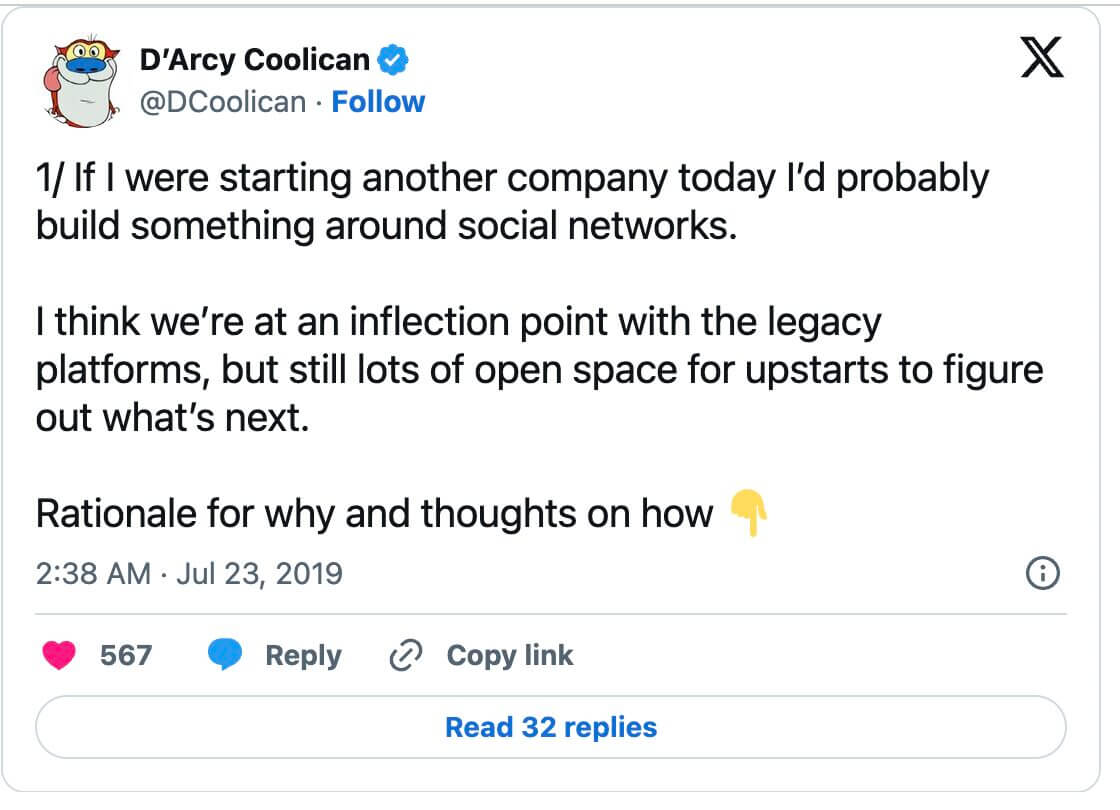Viewport: 1120px width, 810px height.
Task: Click the 567 likes count
Action: pyautogui.click(x=126, y=656)
